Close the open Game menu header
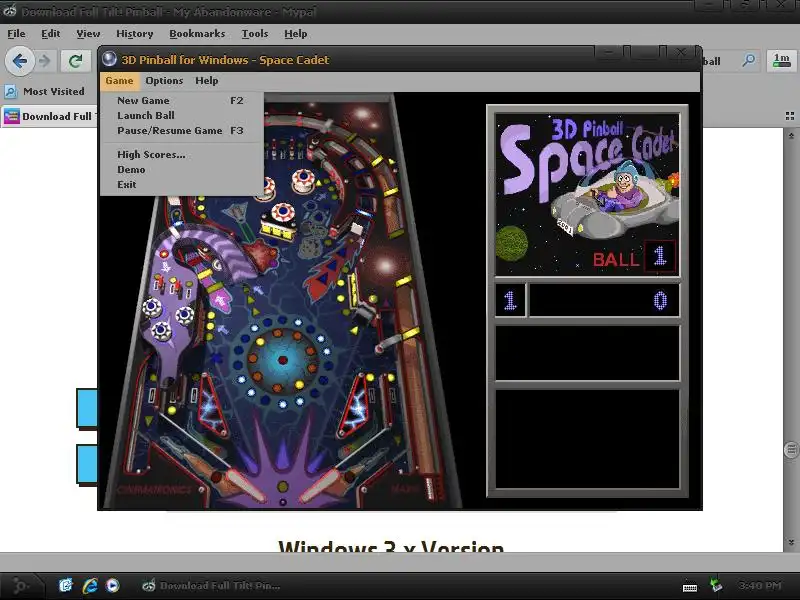Screen dimensions: 800x600 [x=119, y=81]
